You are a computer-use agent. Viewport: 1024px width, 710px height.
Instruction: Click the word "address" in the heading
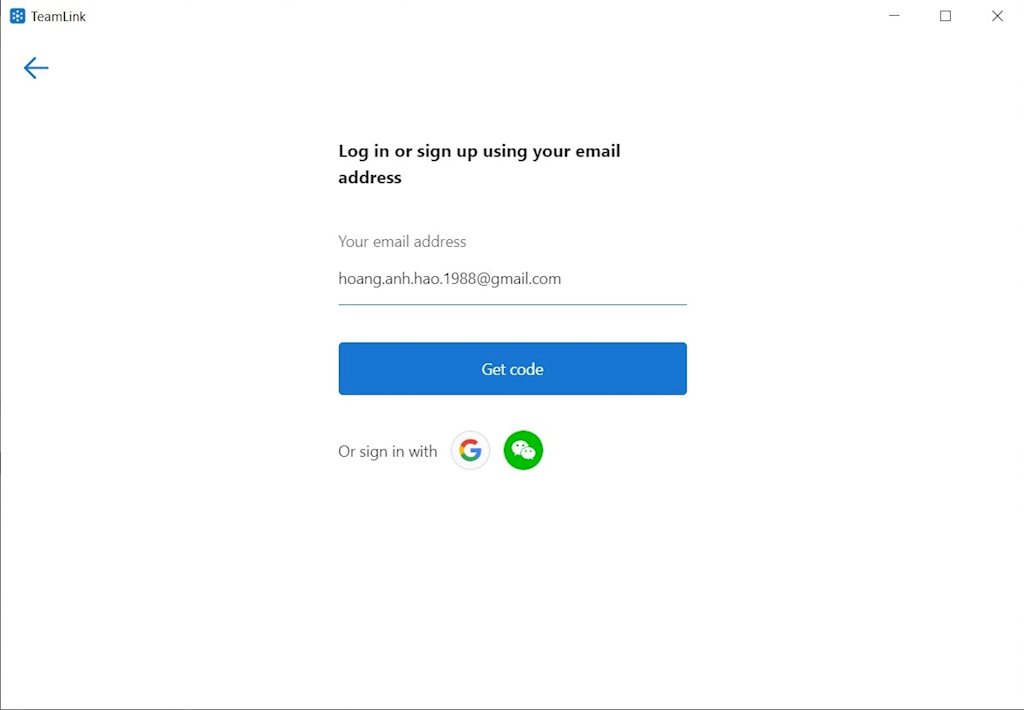[370, 178]
